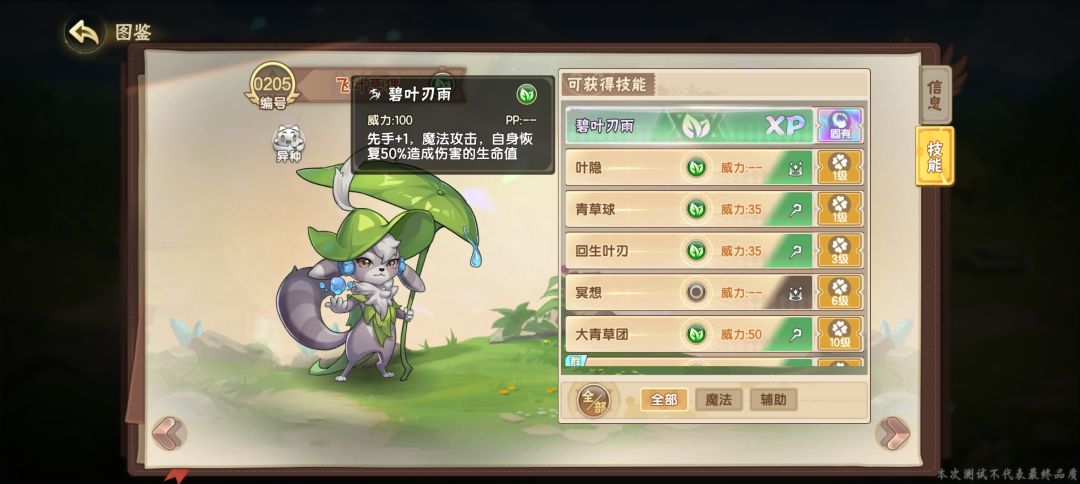Tap the 0205 编号 number badge
This screenshot has width=1080, height=484.
point(273,87)
